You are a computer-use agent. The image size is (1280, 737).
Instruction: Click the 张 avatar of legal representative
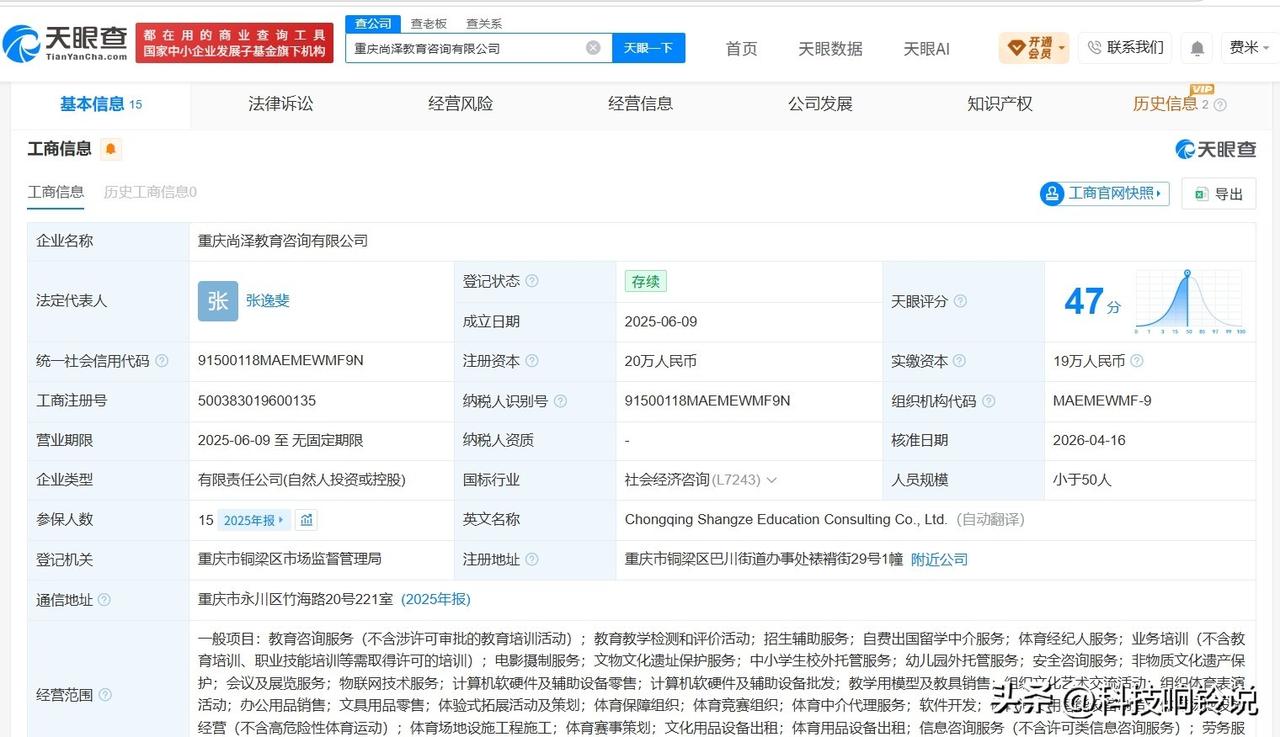coord(218,301)
